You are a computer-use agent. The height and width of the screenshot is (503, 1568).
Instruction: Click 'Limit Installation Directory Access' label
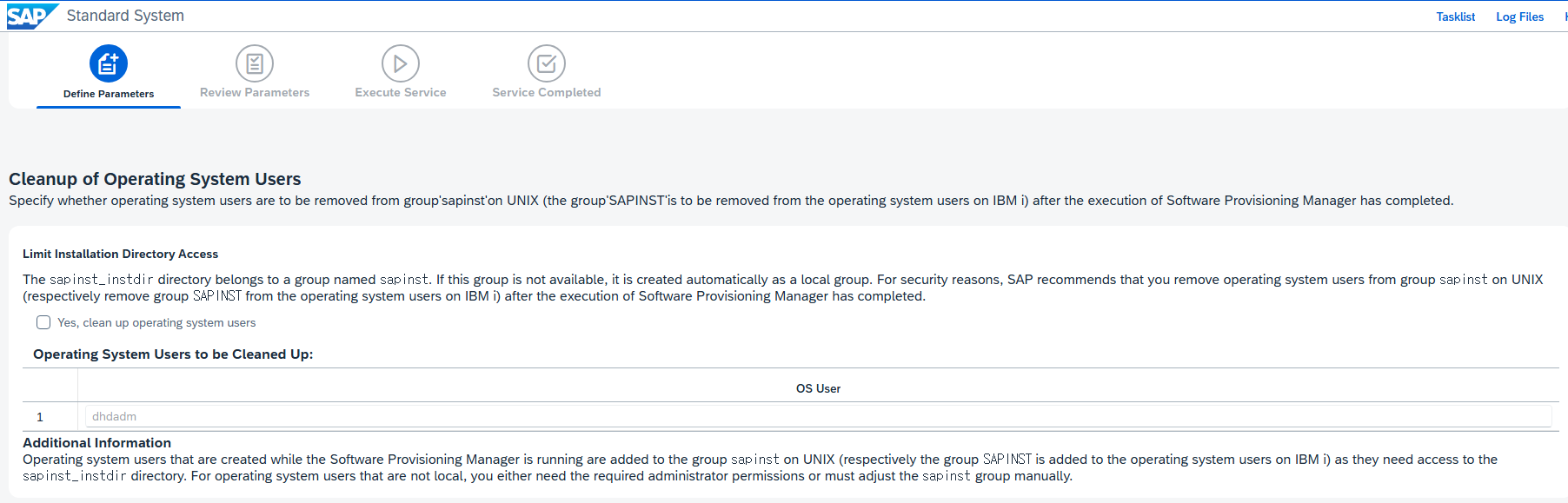[x=120, y=254]
